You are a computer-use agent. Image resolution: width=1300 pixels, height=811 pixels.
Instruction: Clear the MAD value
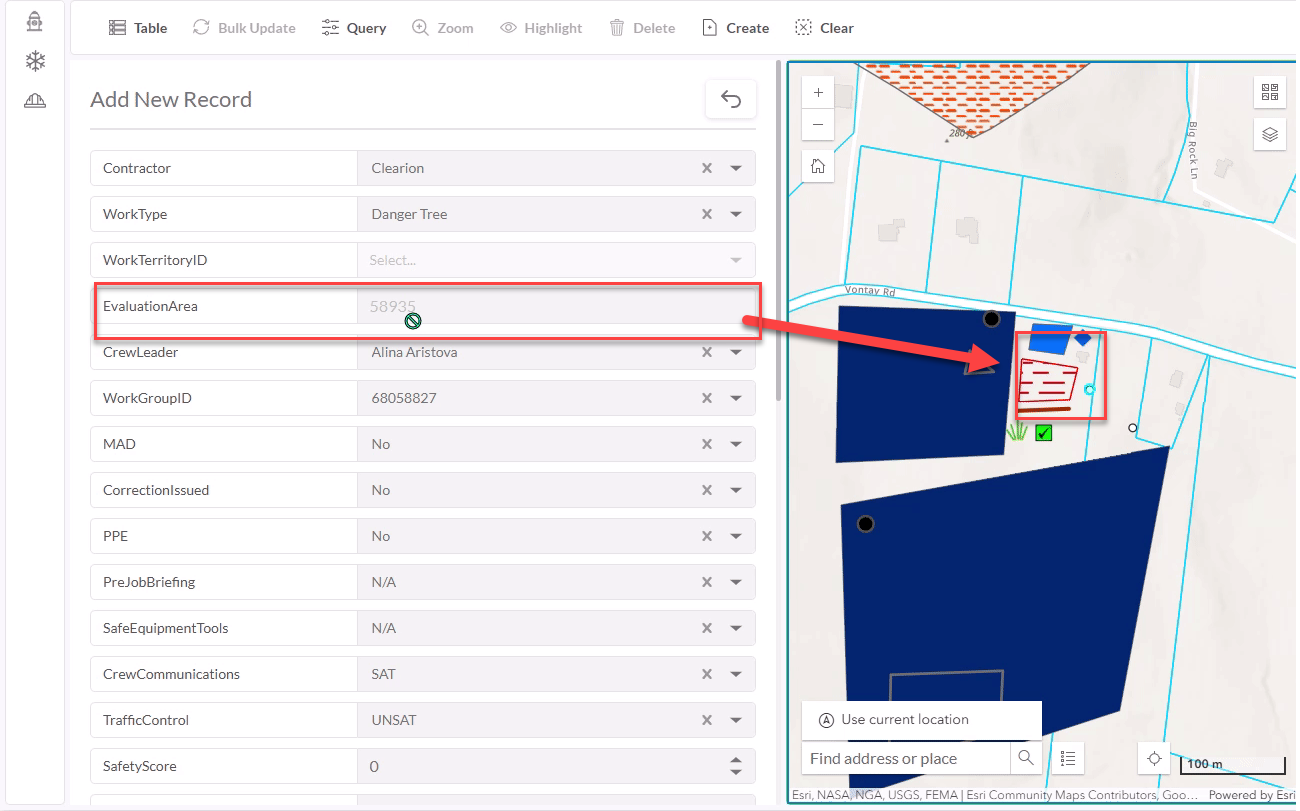point(707,444)
